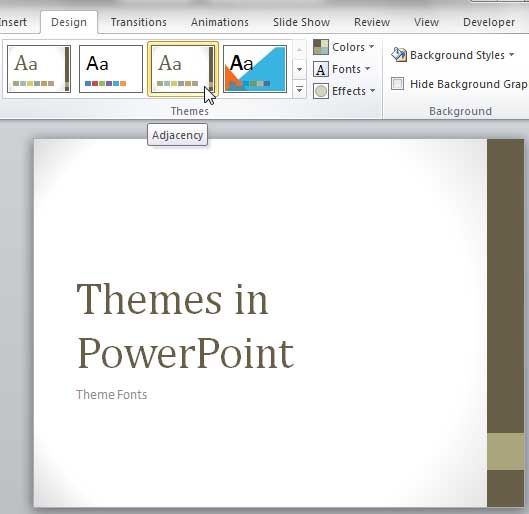Open the Developer tab
The height and width of the screenshot is (514, 529).
pos(489,22)
